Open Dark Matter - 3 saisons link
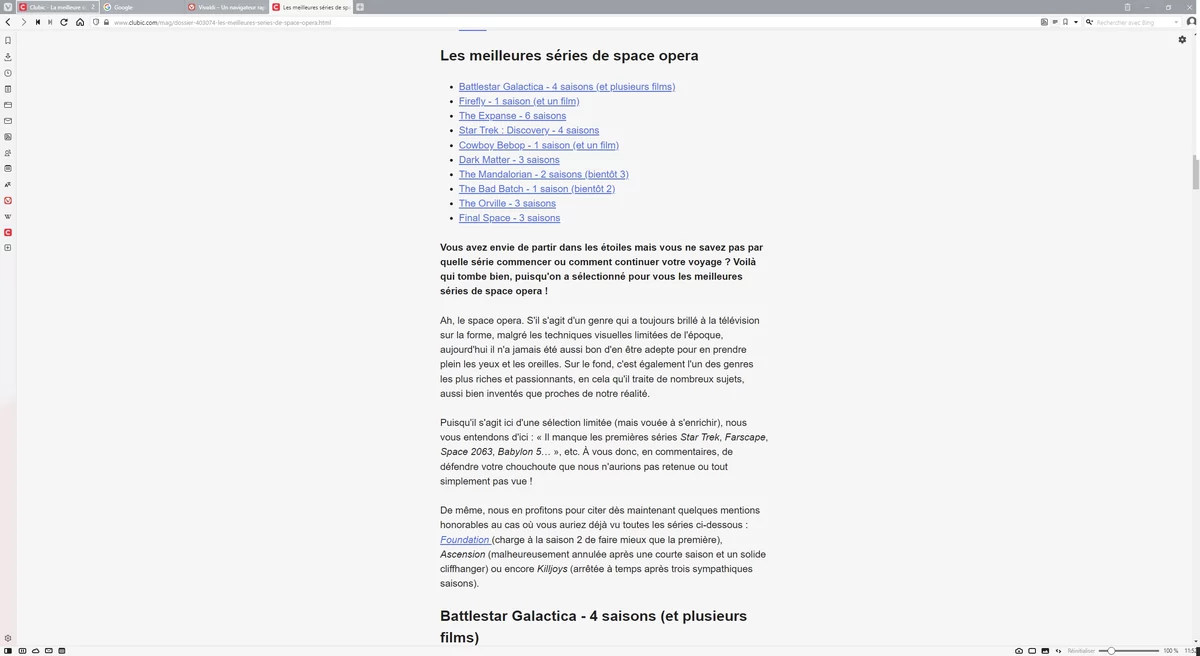This screenshot has height=656, width=1200. click(x=509, y=160)
